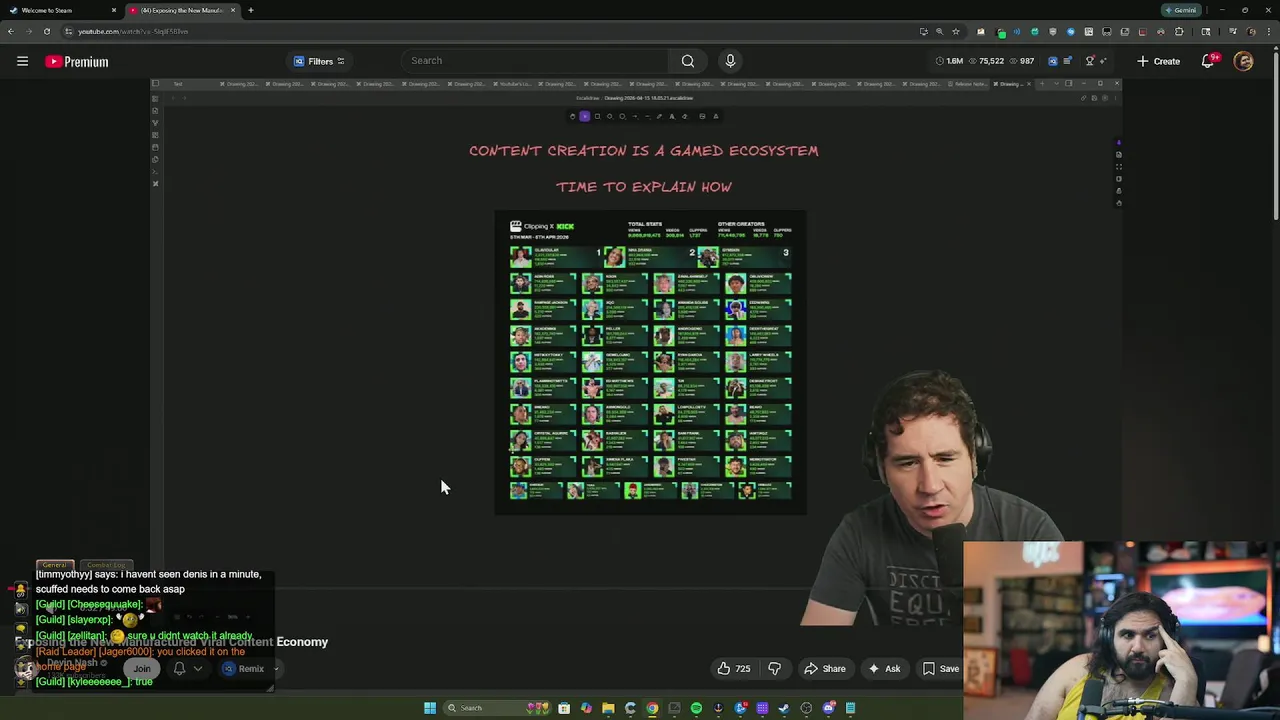Viewport: 1280px width, 720px height.
Task: Open OBS Studio from the taskbar
Action: [806, 708]
